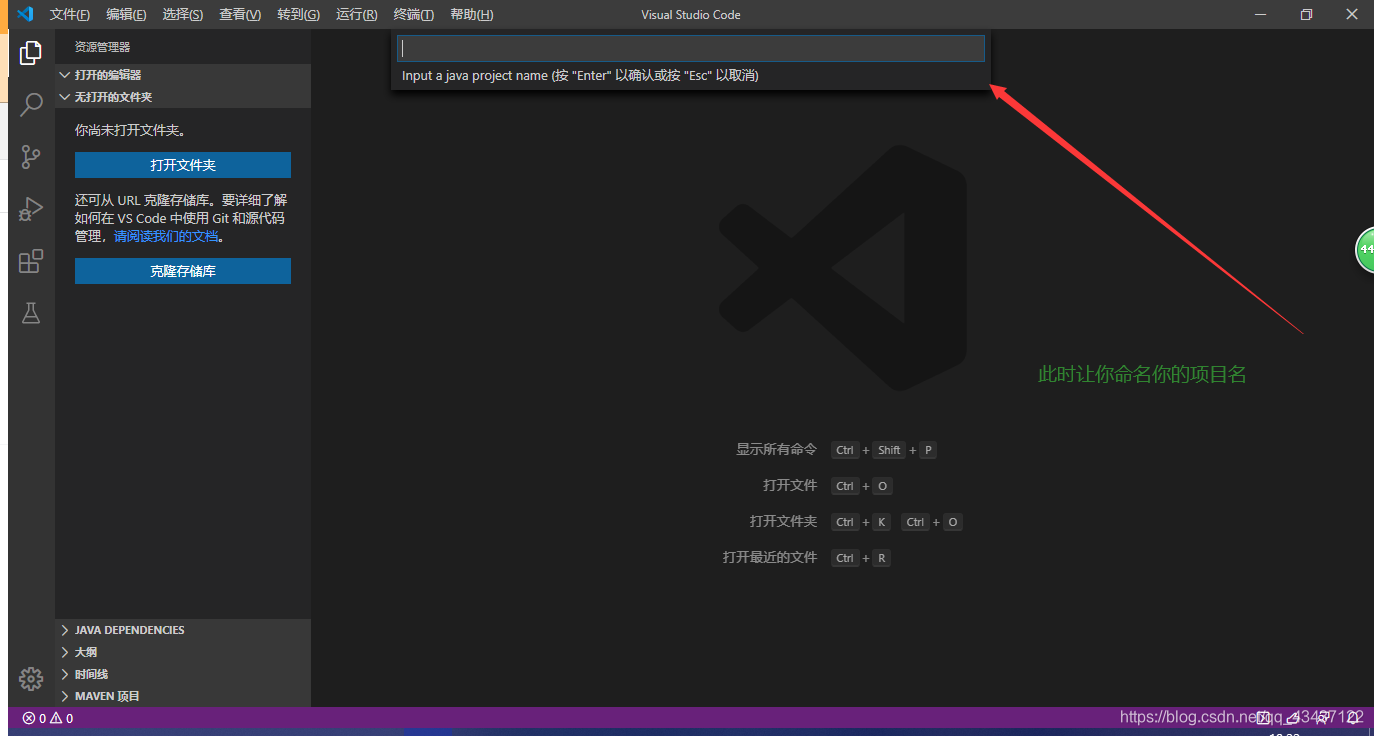Open the 帮助(H) menu
Screen dimensions: 1374x736
click(472, 14)
